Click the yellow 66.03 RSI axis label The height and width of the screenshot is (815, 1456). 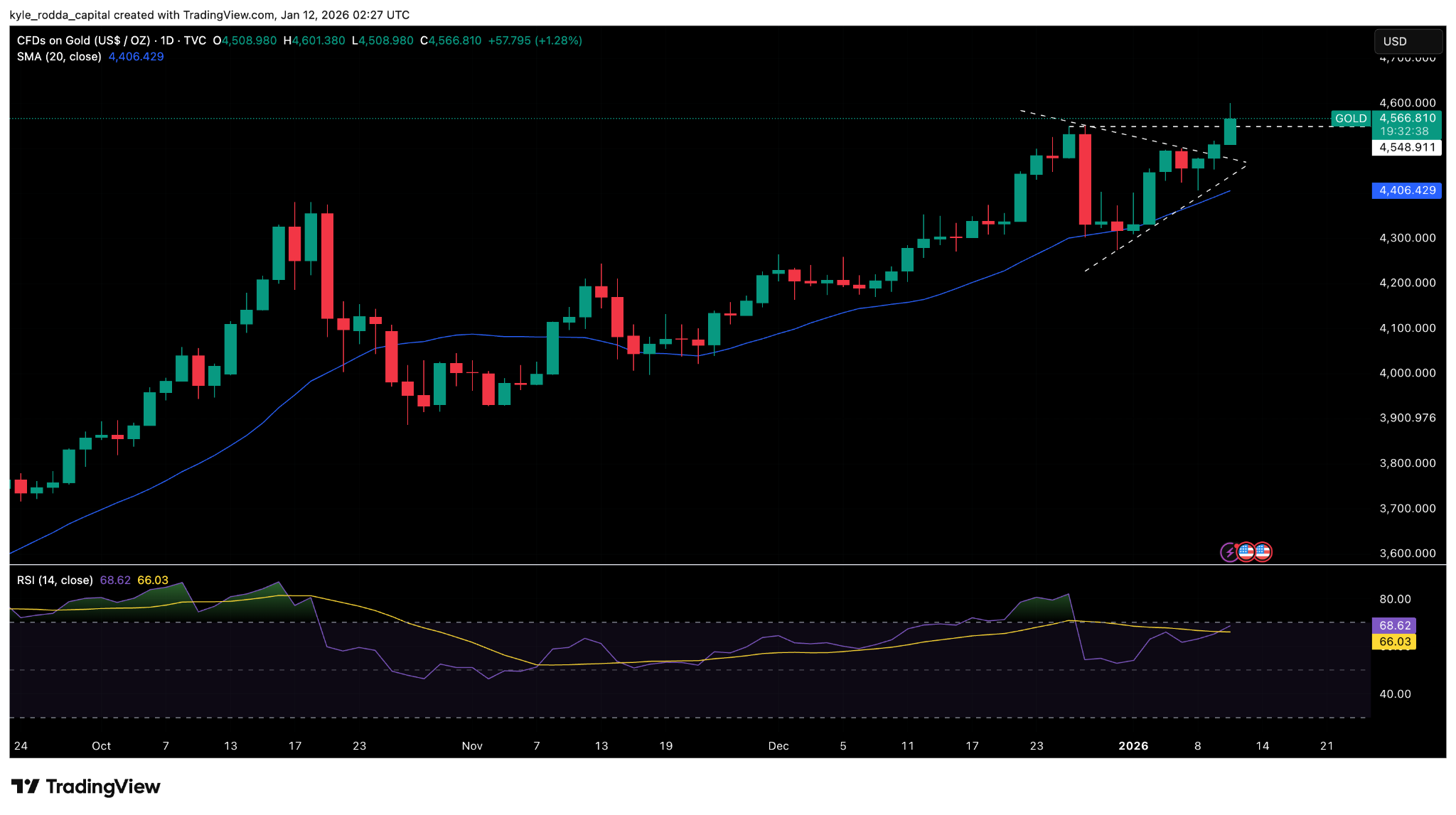pyautogui.click(x=1394, y=642)
